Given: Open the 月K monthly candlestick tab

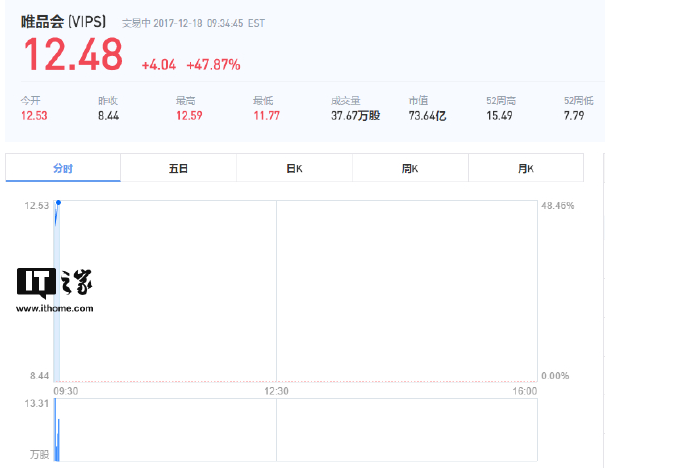Looking at the screenshot, I should pyautogui.click(x=526, y=168).
